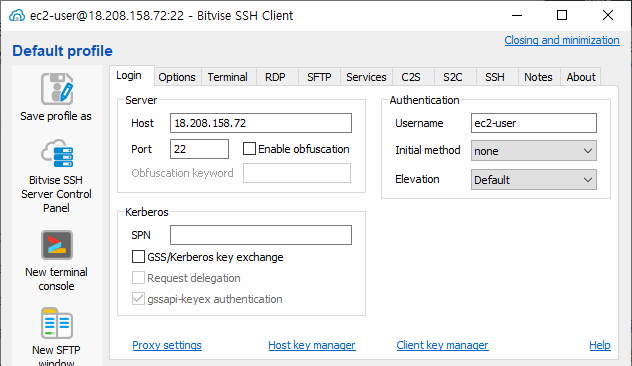This screenshot has height=366, width=632.
Task: Open Proxy settings link
Action: pos(167,345)
